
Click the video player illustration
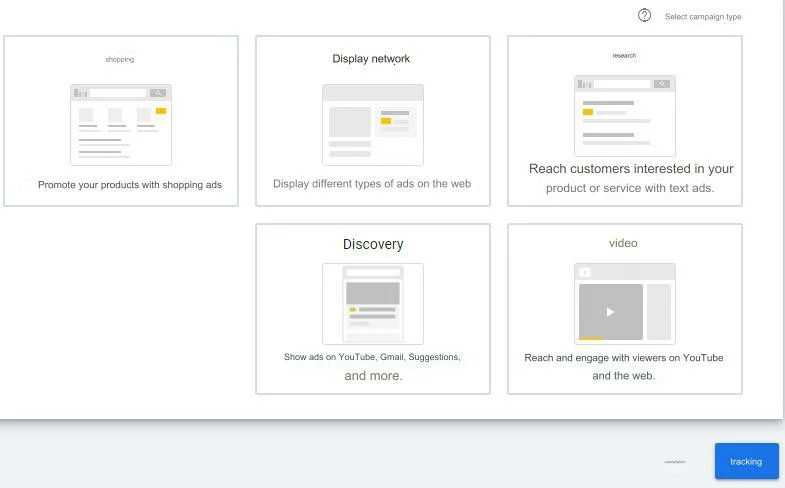pyautogui.click(x=625, y=304)
